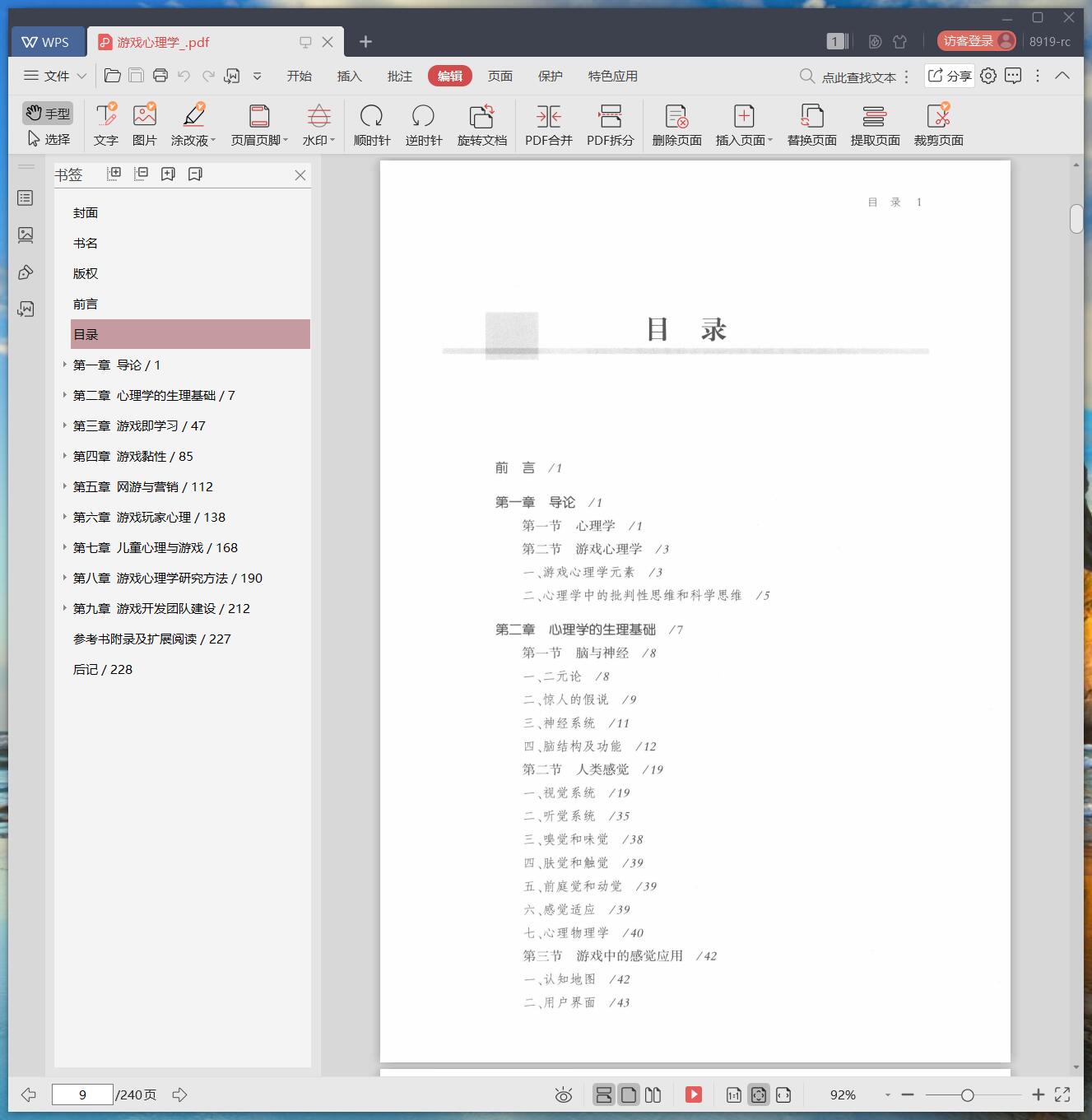1092x1120 pixels.
Task: Switch to the 页面 ribbon tab
Action: click(x=500, y=76)
